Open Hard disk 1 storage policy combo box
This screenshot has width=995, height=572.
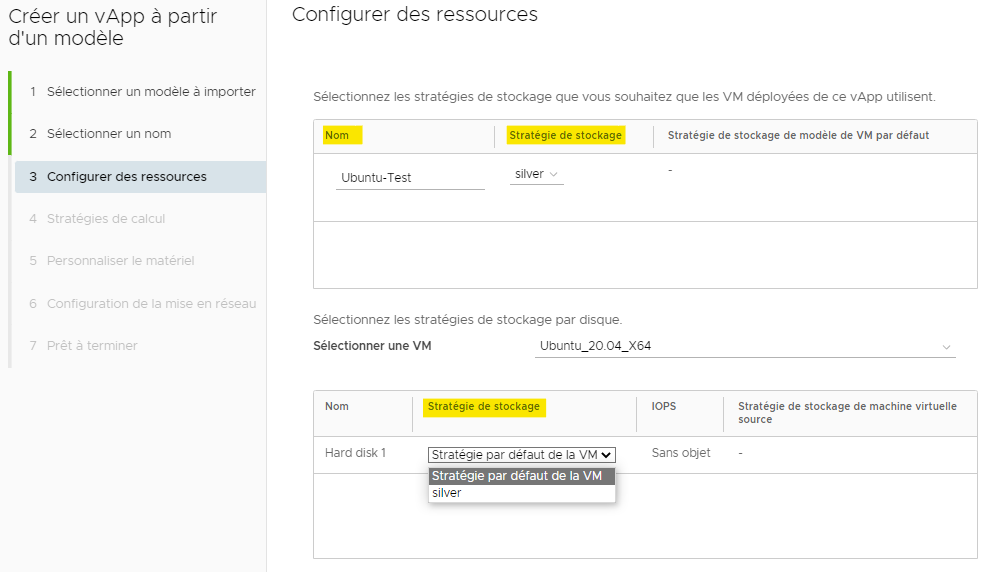[x=522, y=455]
